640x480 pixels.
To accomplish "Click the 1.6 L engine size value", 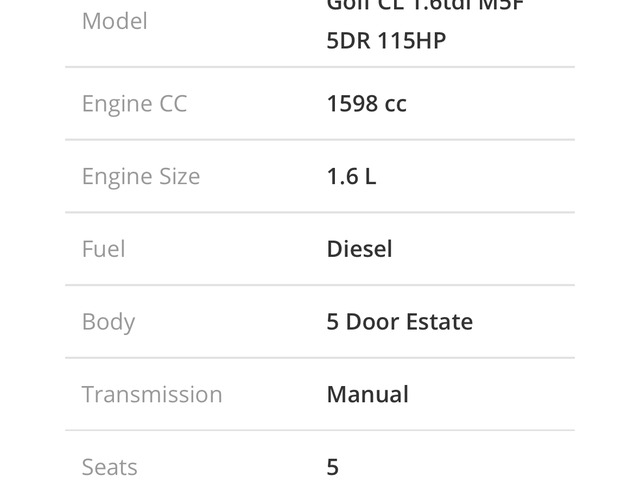I will coord(351,177).
